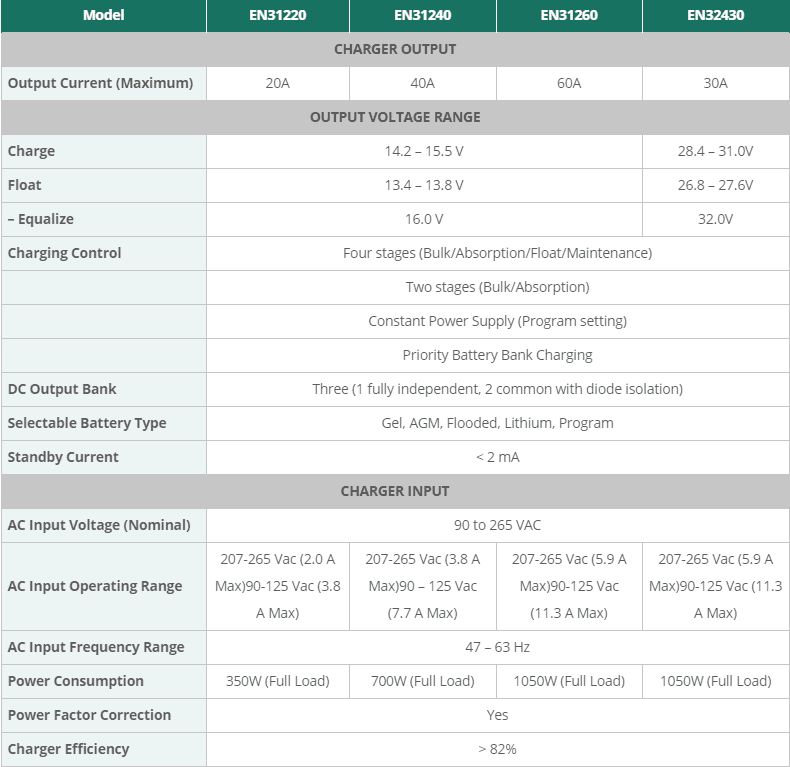Click the Standby Current value < 2 mA
Screen dimensions: 790x767
coord(497,457)
